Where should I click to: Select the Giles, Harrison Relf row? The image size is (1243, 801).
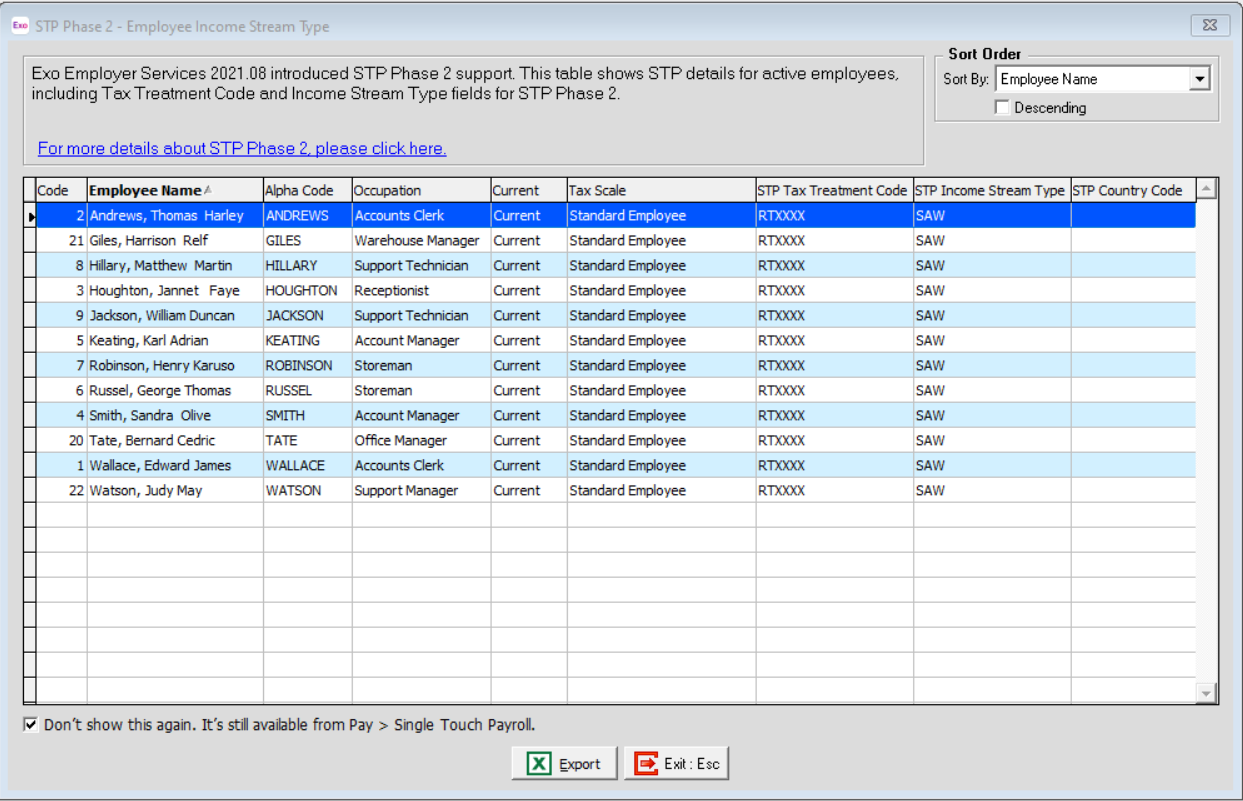coord(150,241)
